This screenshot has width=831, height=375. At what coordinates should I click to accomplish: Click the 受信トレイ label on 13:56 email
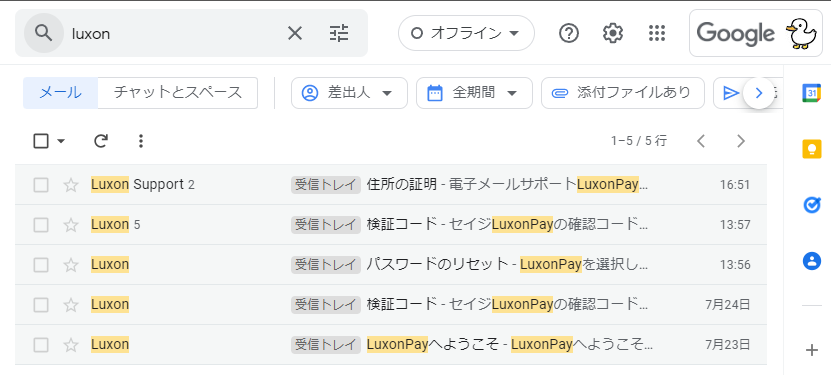(x=326, y=265)
